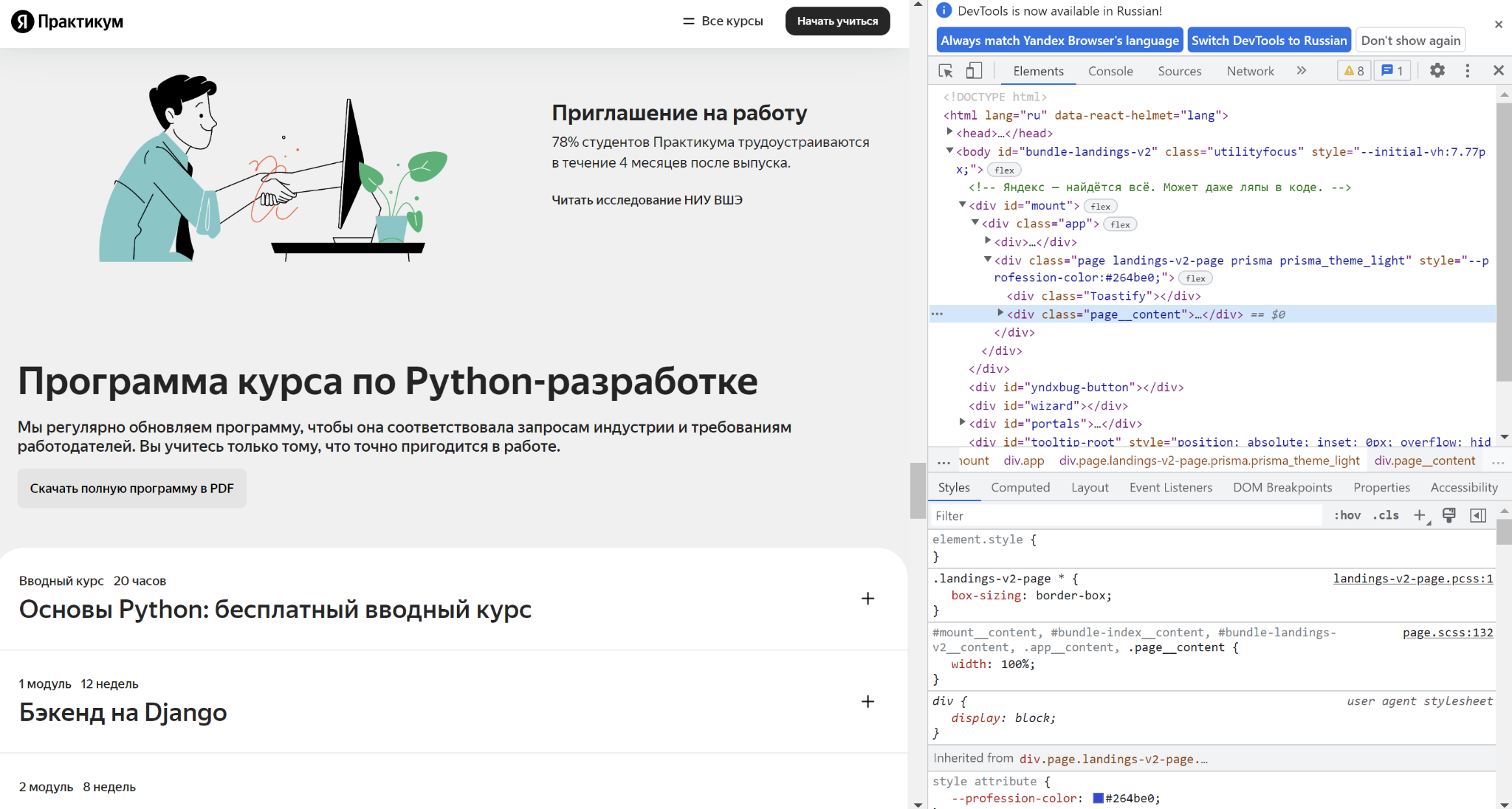Select the div id wizard node
Viewport: 1512px width, 809px height.
pyautogui.click(x=1048, y=406)
